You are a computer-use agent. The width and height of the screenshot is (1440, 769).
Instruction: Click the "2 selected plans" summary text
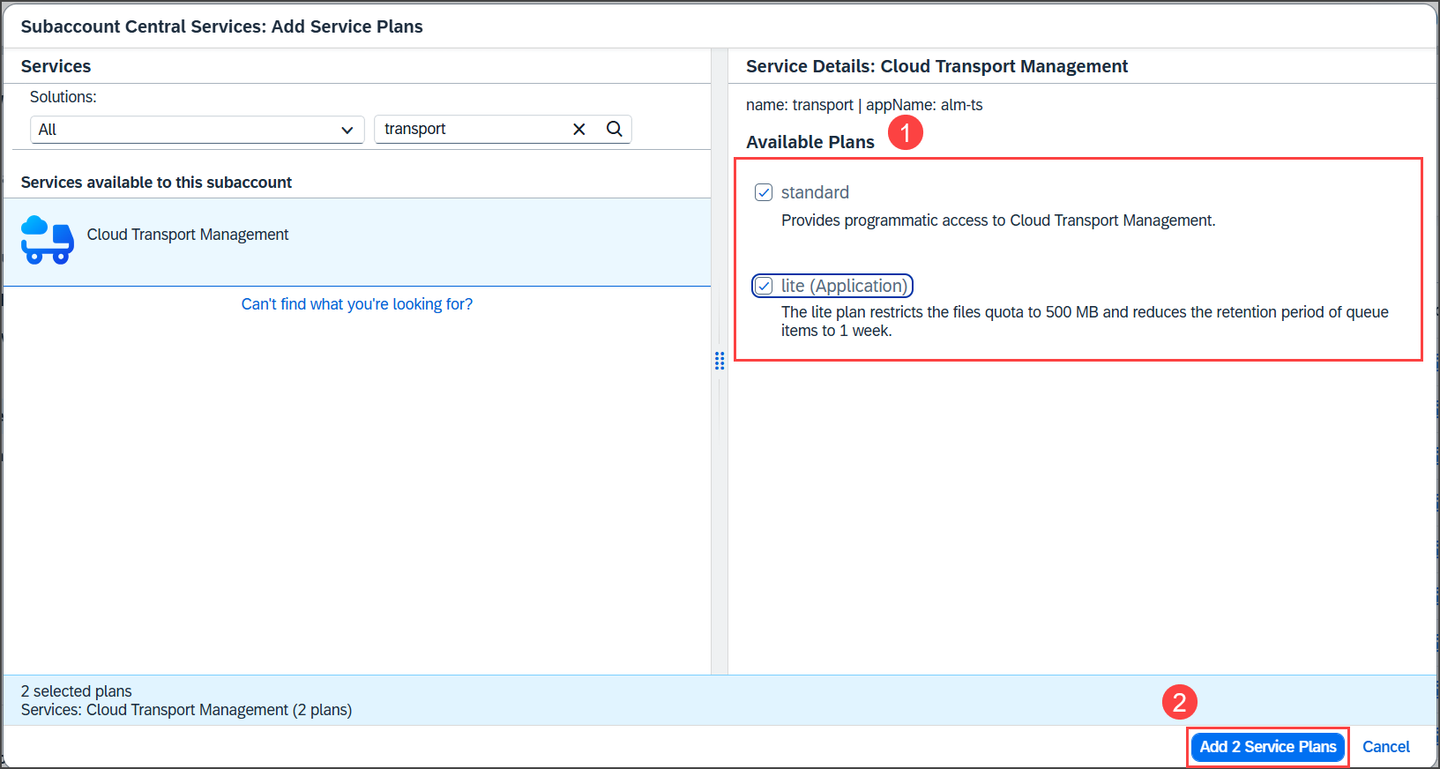(76, 691)
